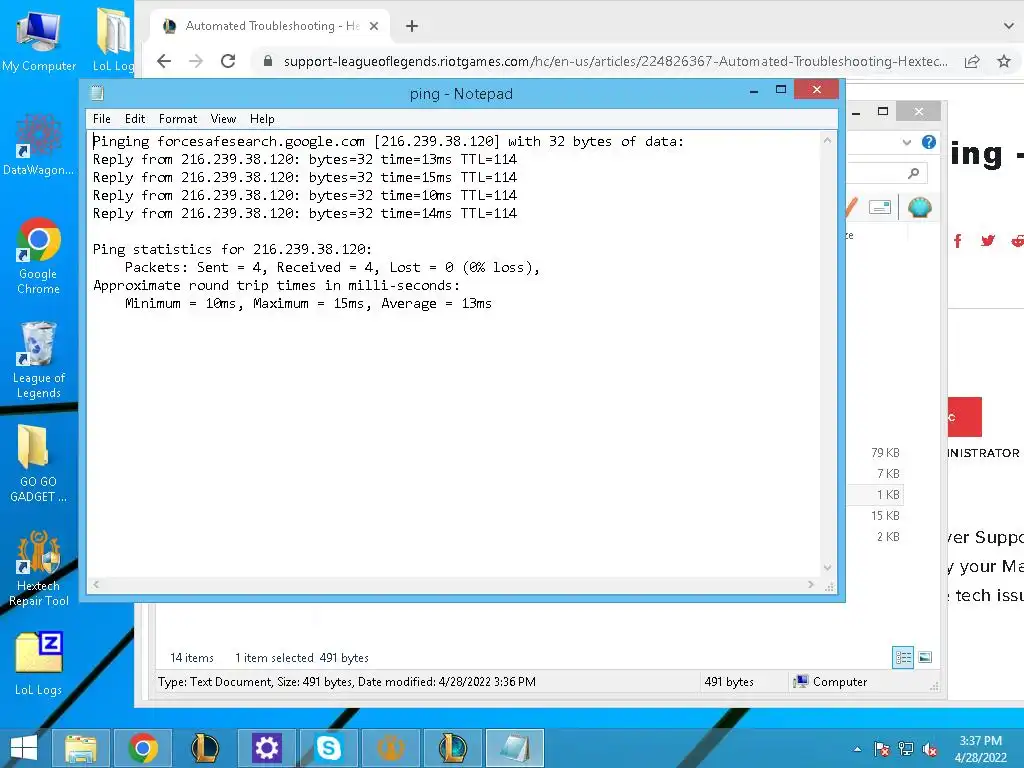Open the View menu in Notepad
This screenshot has height=768, width=1024.
click(x=223, y=119)
